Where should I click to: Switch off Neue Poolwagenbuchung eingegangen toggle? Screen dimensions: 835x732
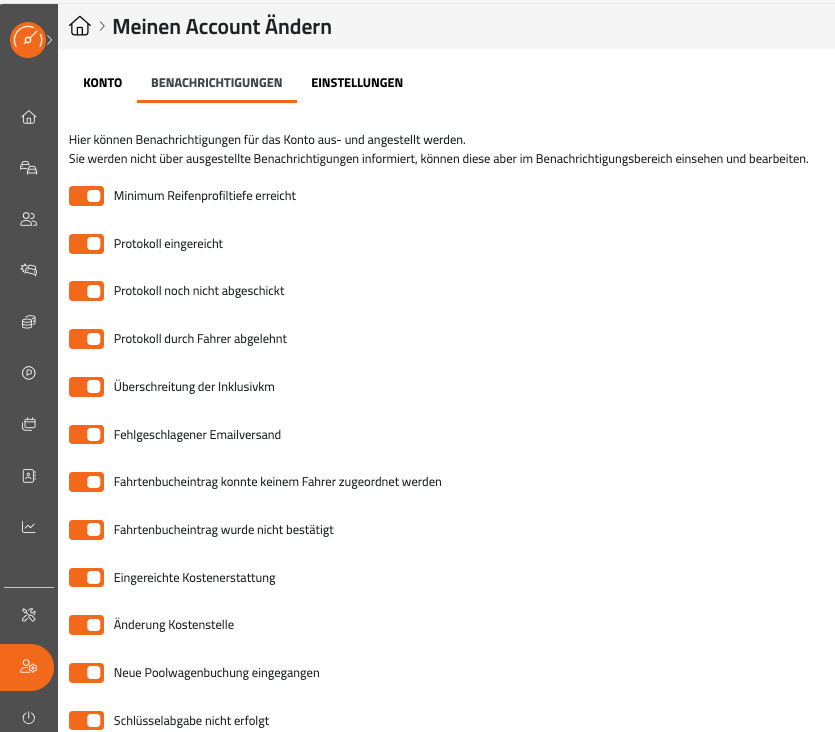tap(87, 673)
